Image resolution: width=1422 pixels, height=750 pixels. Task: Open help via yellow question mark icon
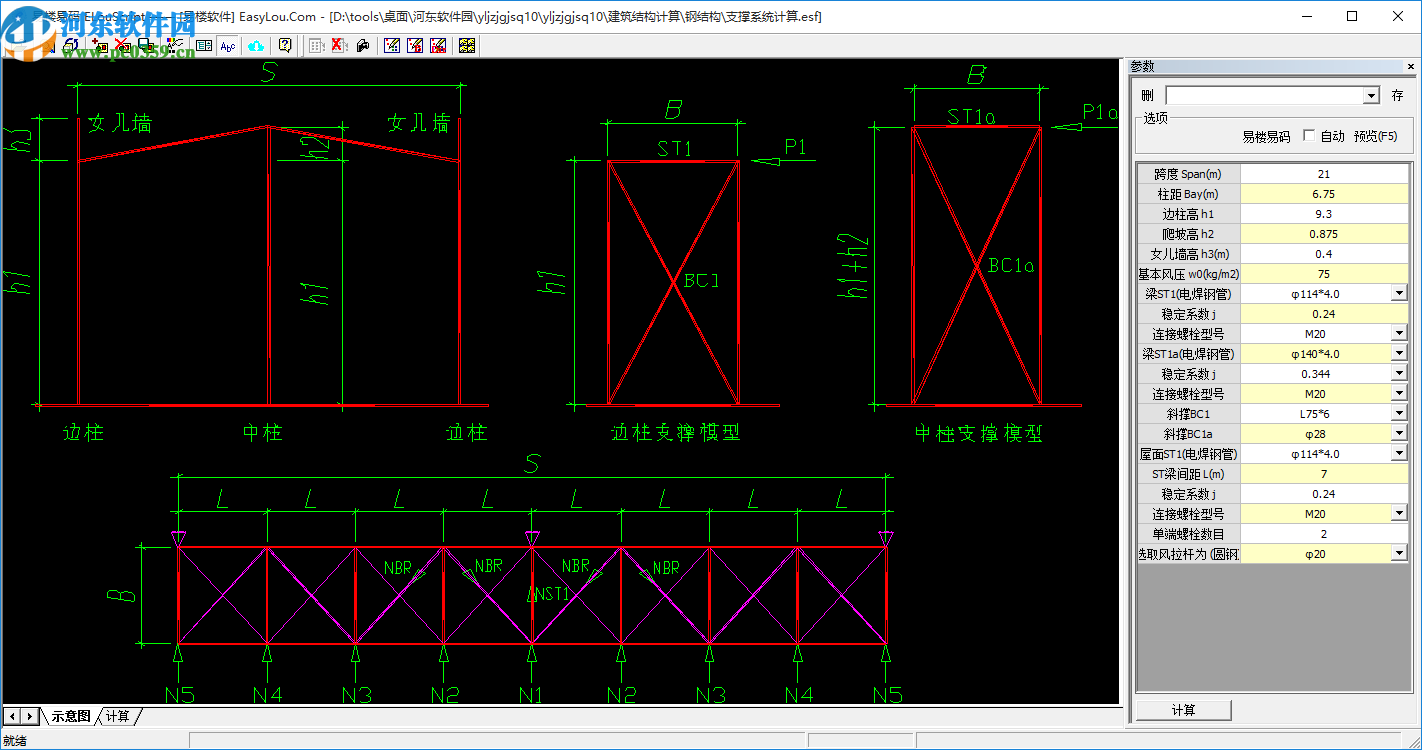285,45
